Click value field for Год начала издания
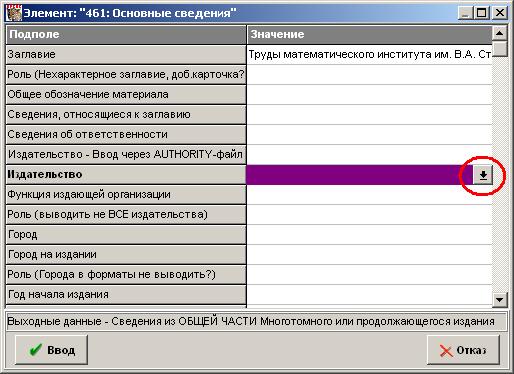The height and width of the screenshot is (374, 514). point(369,294)
